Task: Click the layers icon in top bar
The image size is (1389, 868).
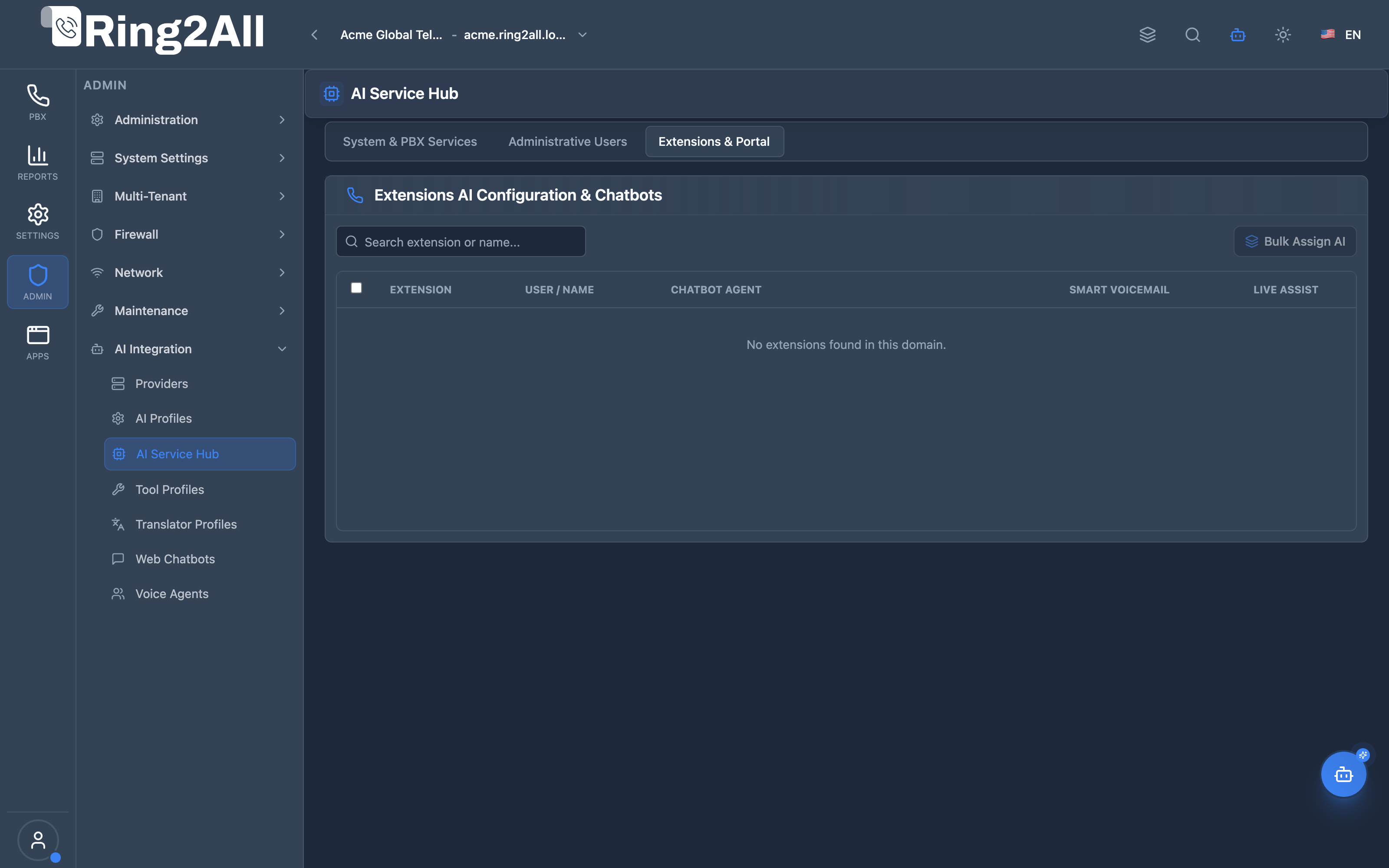Action: (1147, 34)
